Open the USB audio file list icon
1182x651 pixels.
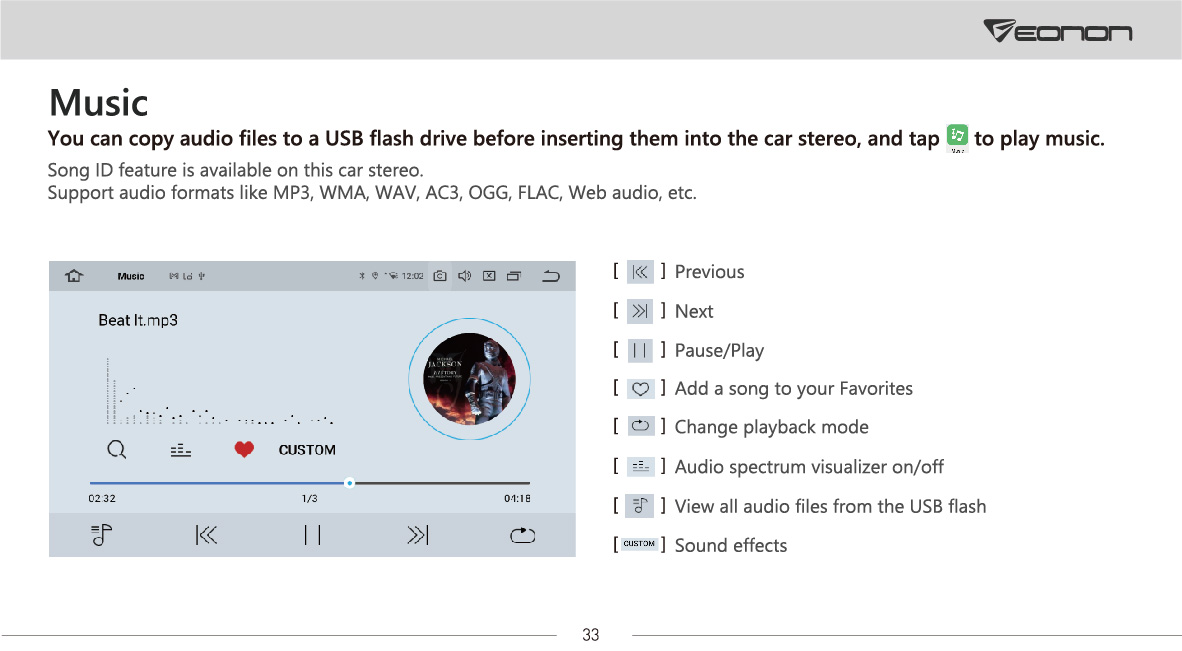[x=101, y=536]
